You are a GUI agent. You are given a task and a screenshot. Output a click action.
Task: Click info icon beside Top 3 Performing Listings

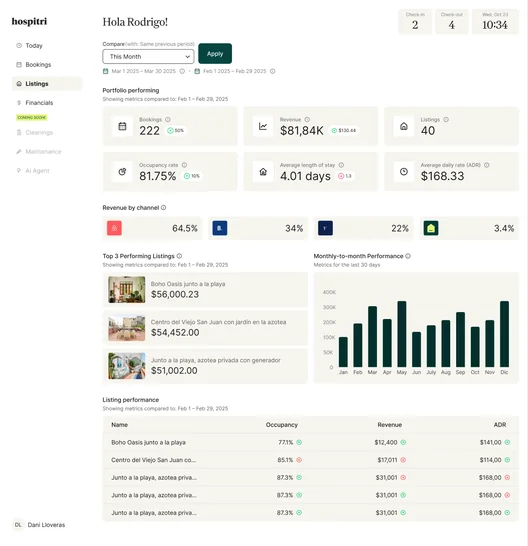[179, 256]
